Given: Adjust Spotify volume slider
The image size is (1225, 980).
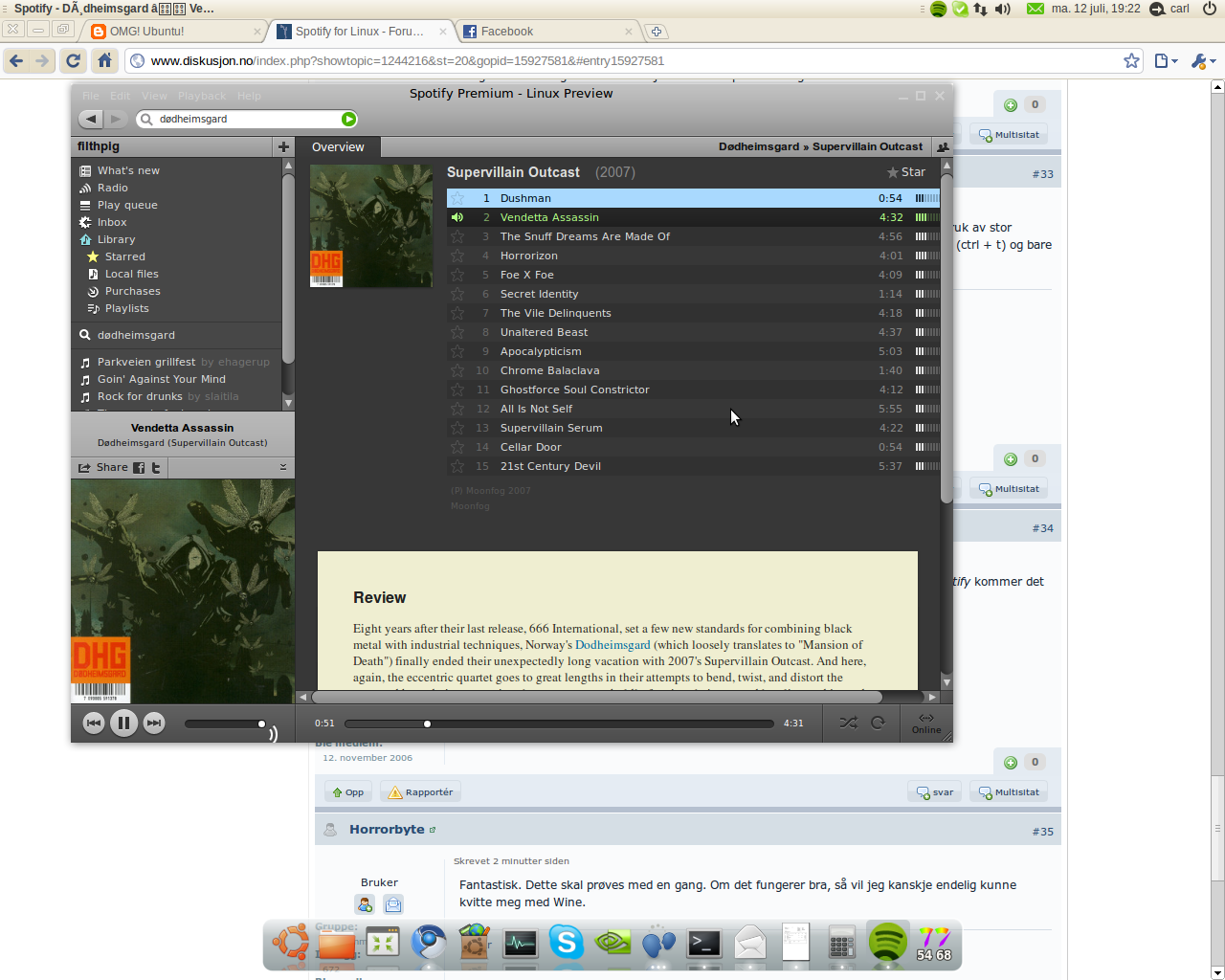Looking at the screenshot, I should [x=226, y=724].
